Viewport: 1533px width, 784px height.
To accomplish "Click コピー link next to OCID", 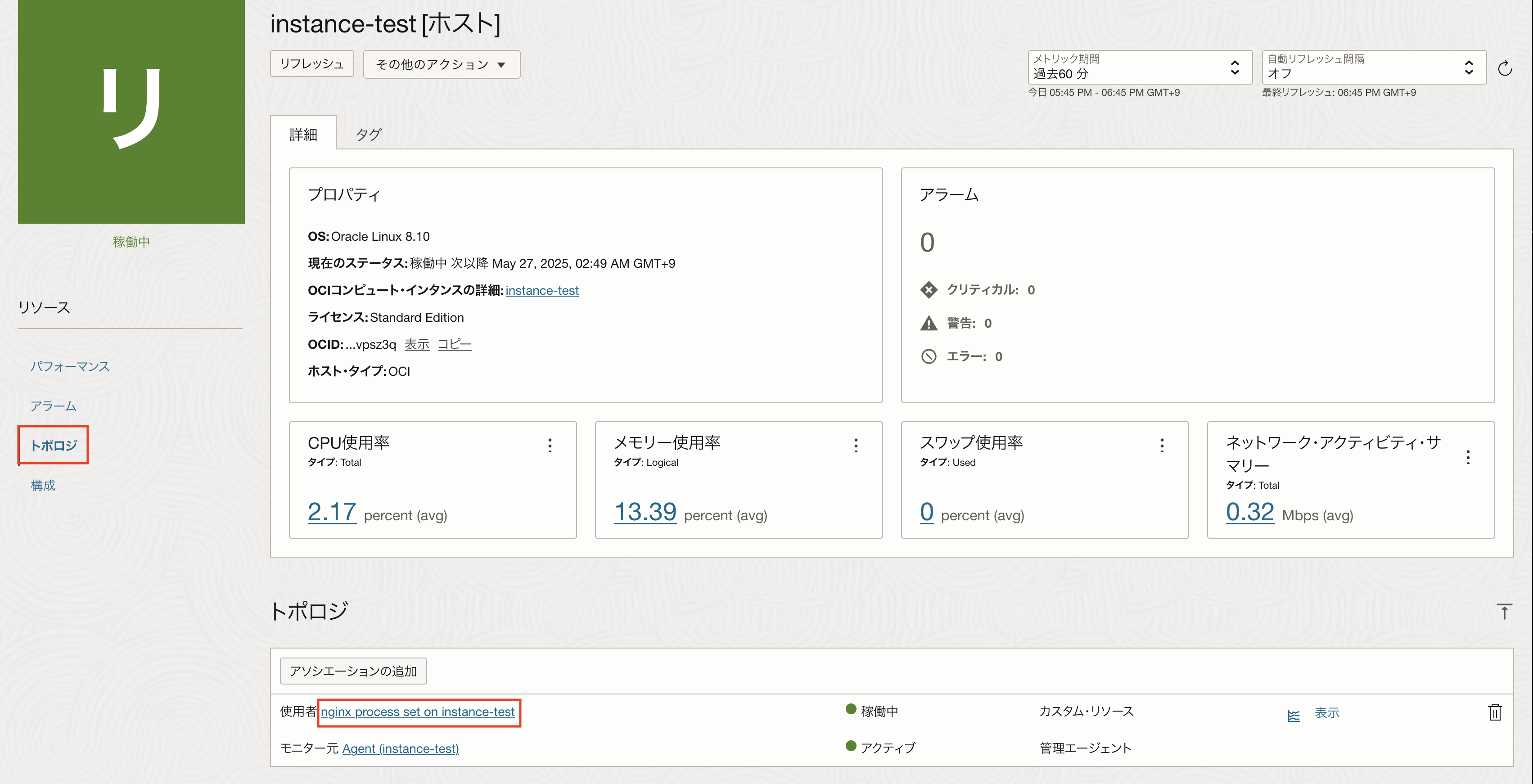I will (x=454, y=344).
